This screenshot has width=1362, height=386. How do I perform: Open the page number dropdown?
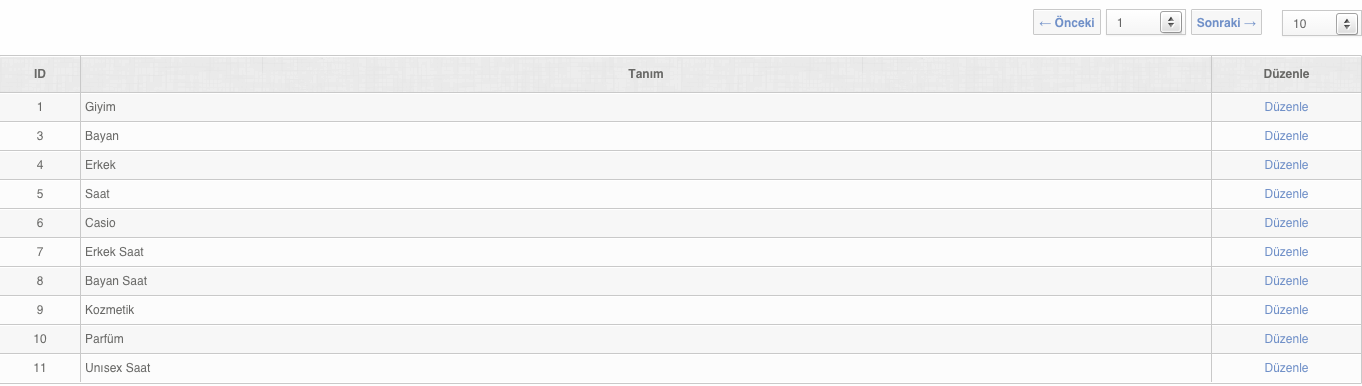click(x=1145, y=23)
